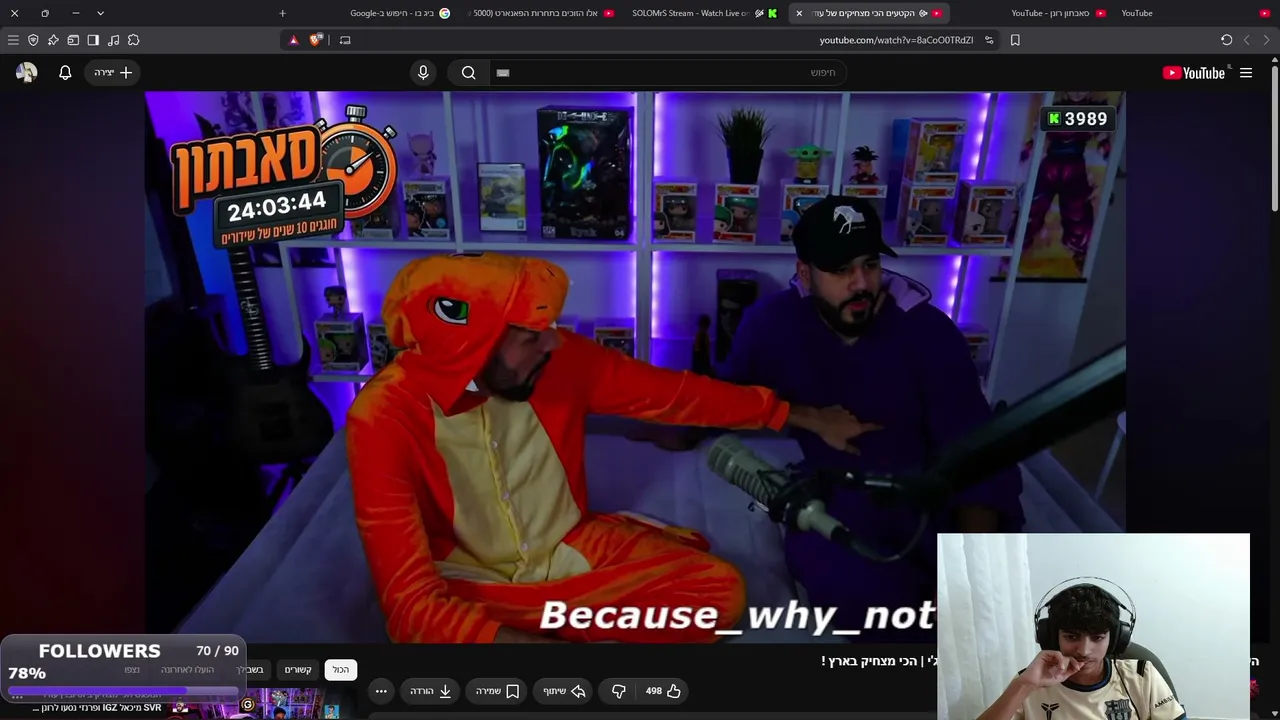Select the 'הכול' filter chip
1280x720 pixels.
pyautogui.click(x=341, y=669)
